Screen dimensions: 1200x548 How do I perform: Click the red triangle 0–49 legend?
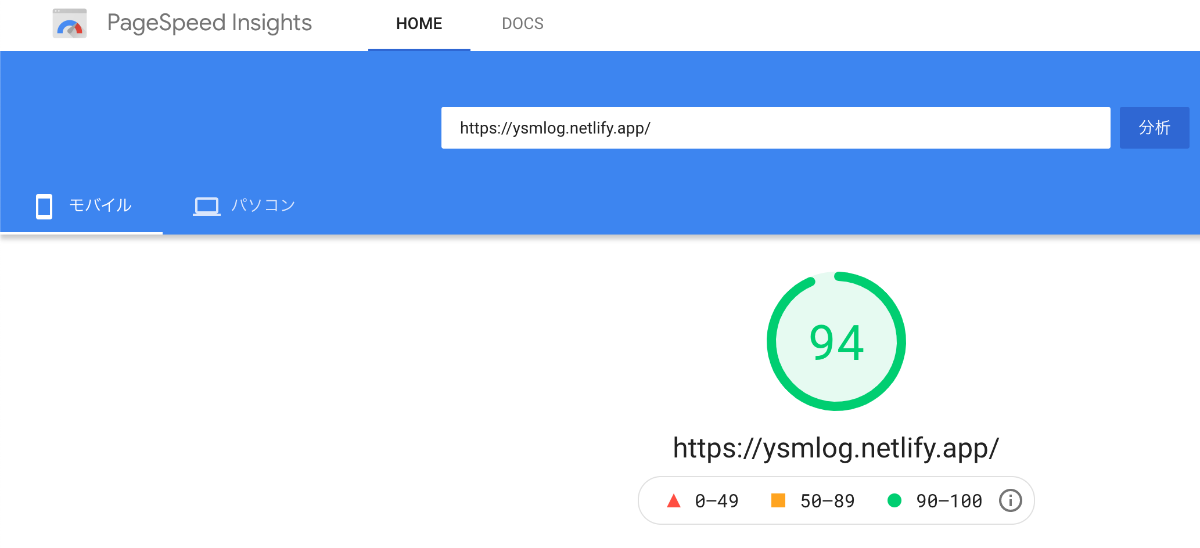pyautogui.click(x=703, y=501)
